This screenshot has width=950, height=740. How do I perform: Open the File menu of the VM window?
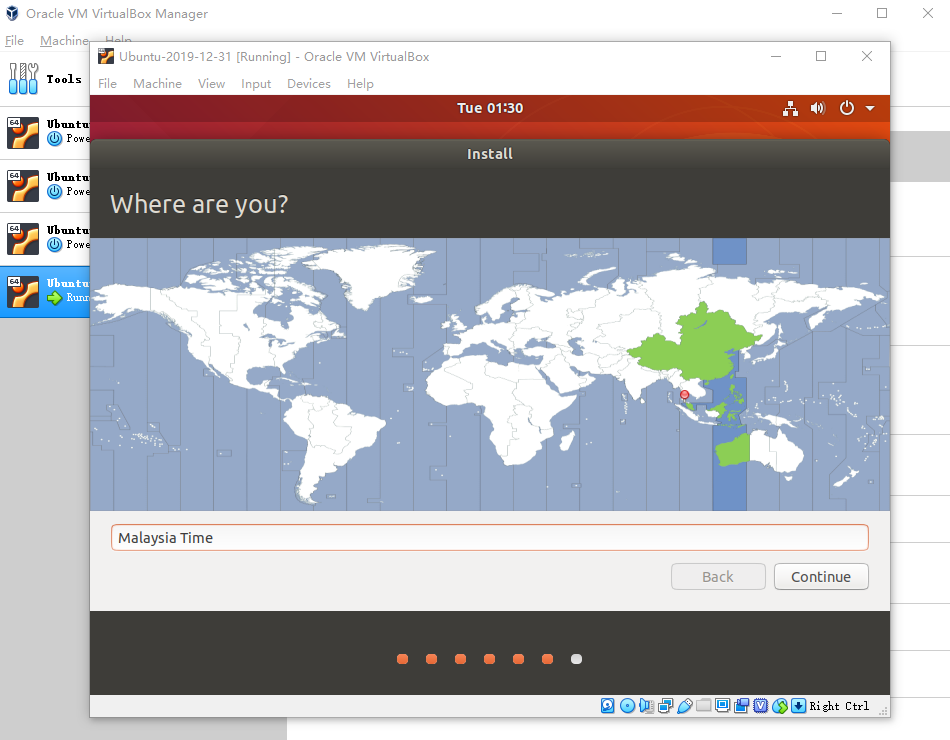click(107, 84)
